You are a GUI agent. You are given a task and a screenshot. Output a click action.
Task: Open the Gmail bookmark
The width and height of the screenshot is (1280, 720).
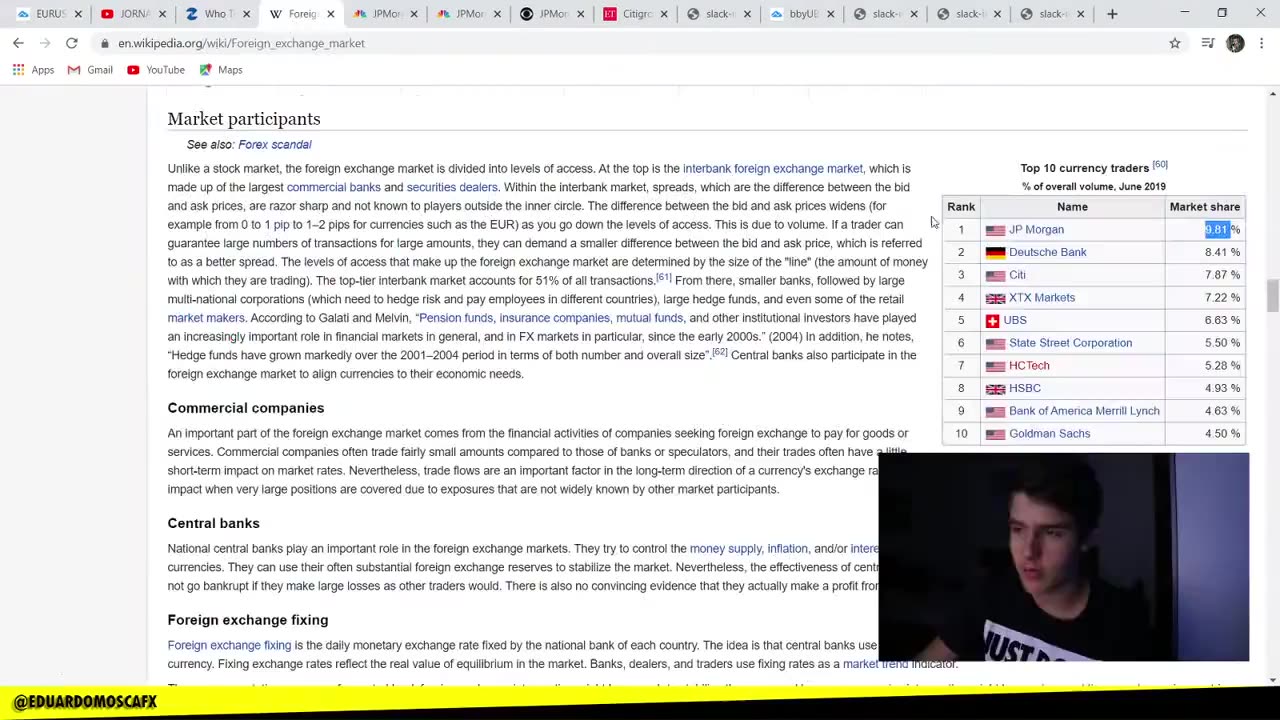(x=90, y=70)
